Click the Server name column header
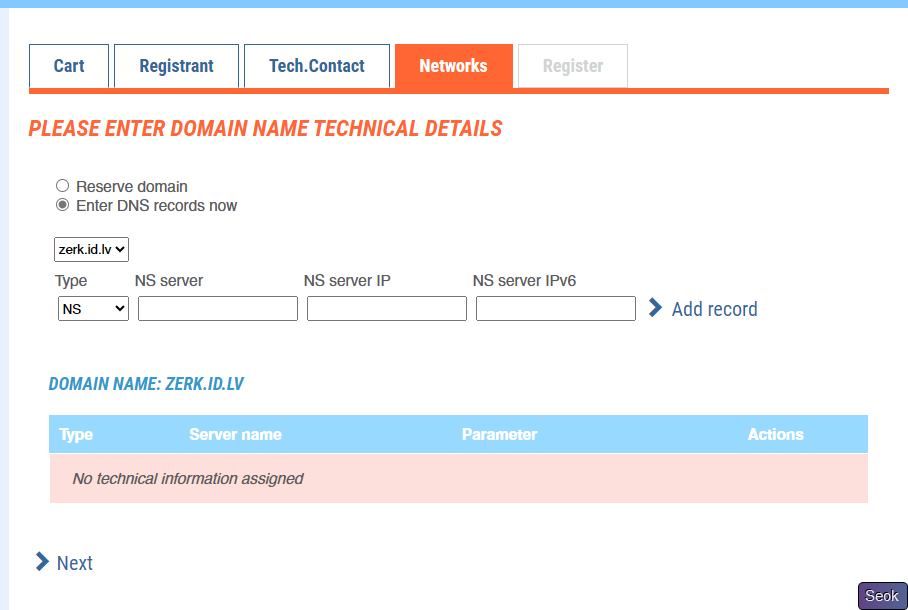The image size is (908, 610). pos(235,434)
